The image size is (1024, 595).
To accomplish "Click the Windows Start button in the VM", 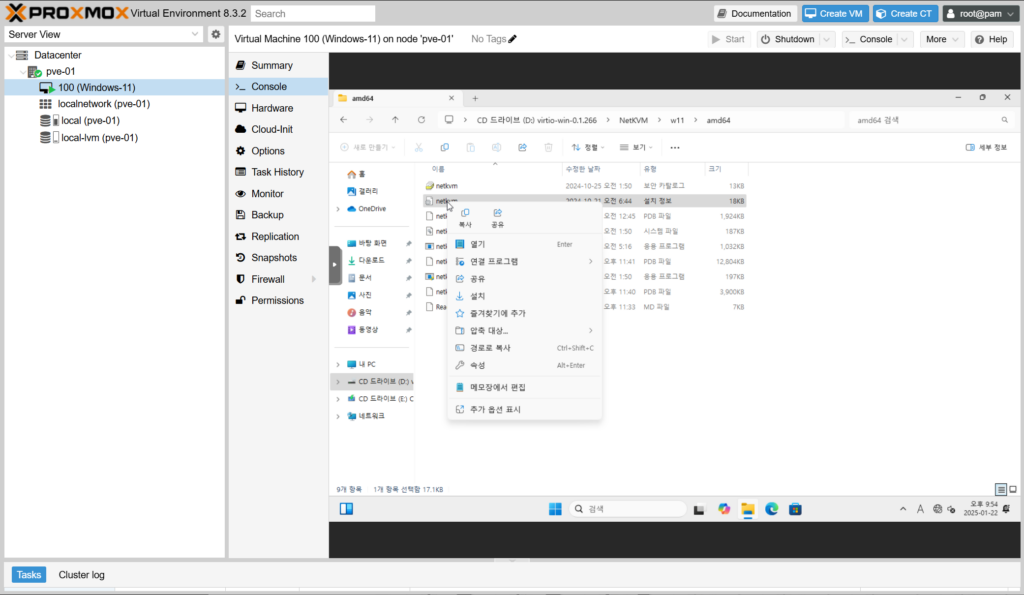I will click(554, 509).
